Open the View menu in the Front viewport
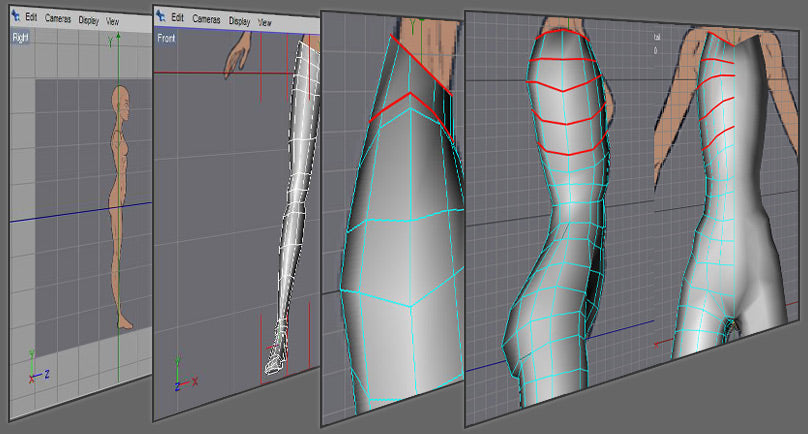 coord(264,23)
